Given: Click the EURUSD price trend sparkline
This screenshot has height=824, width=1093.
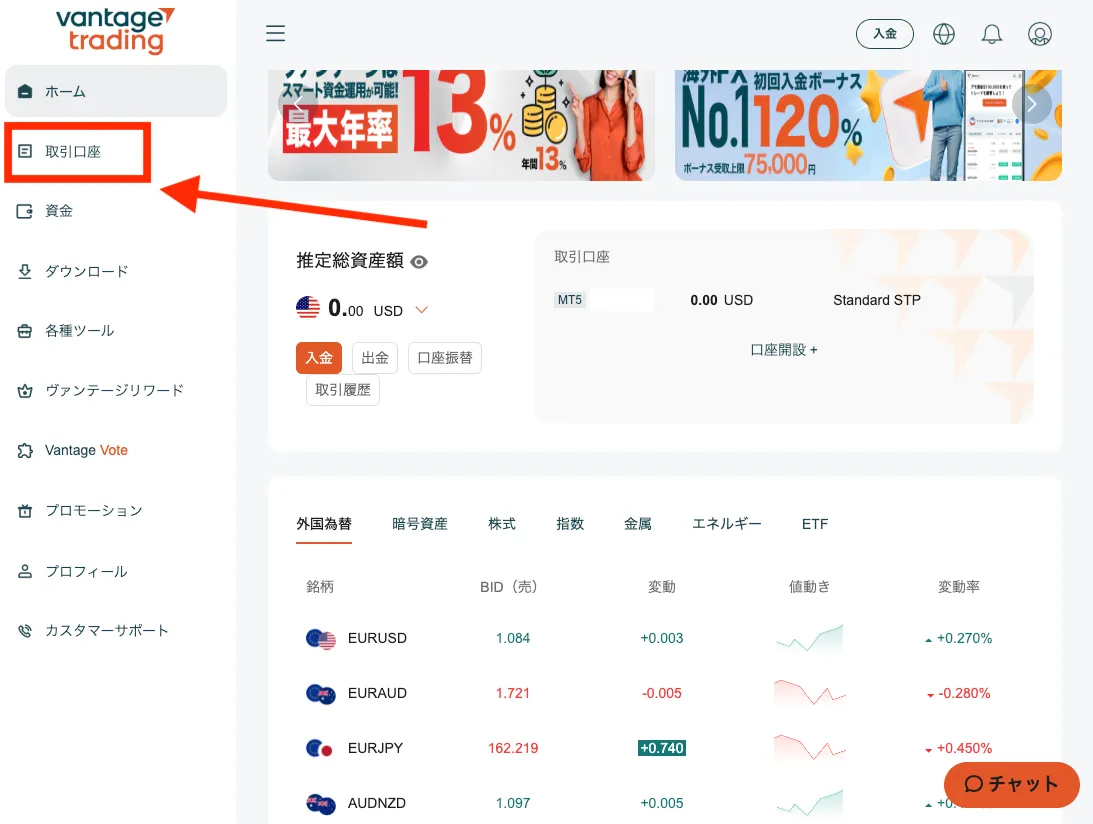Looking at the screenshot, I should point(809,638).
